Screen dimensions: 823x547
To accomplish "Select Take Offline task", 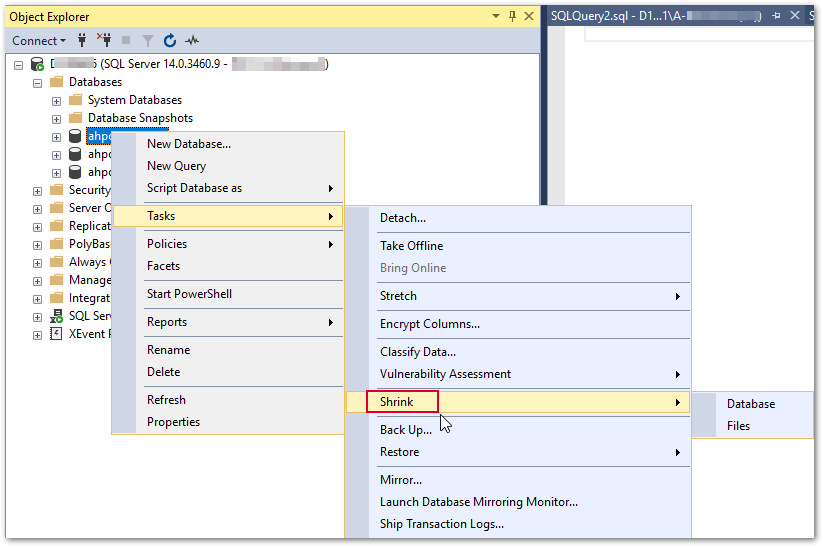I will [518, 246].
